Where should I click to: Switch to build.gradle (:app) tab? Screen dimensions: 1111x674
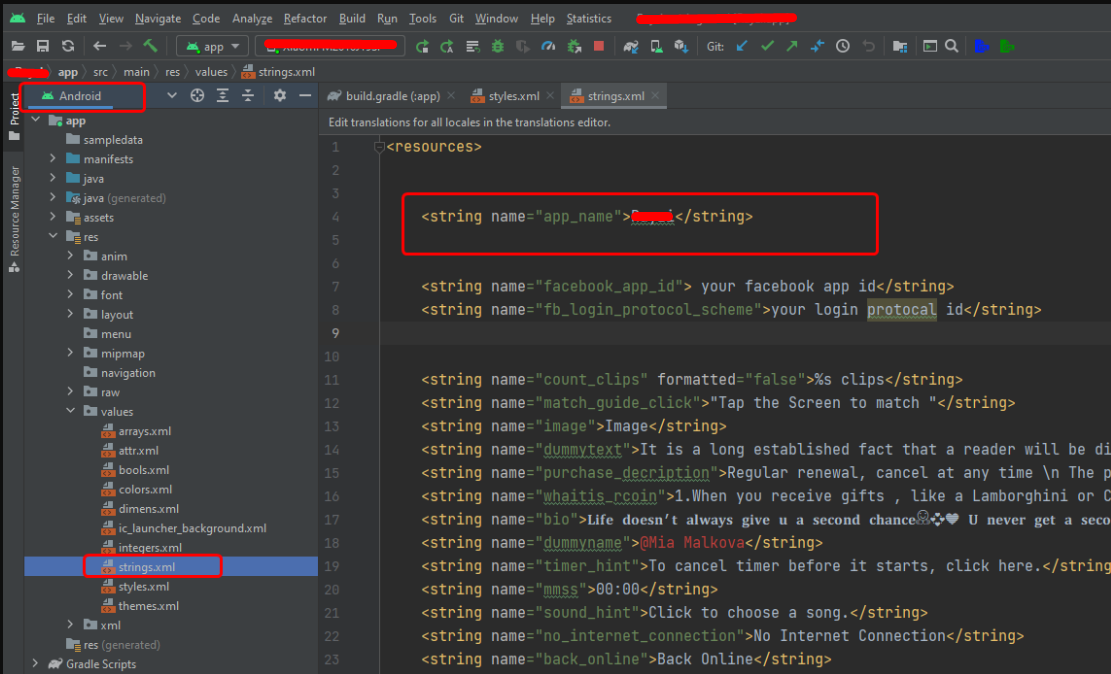click(x=392, y=96)
